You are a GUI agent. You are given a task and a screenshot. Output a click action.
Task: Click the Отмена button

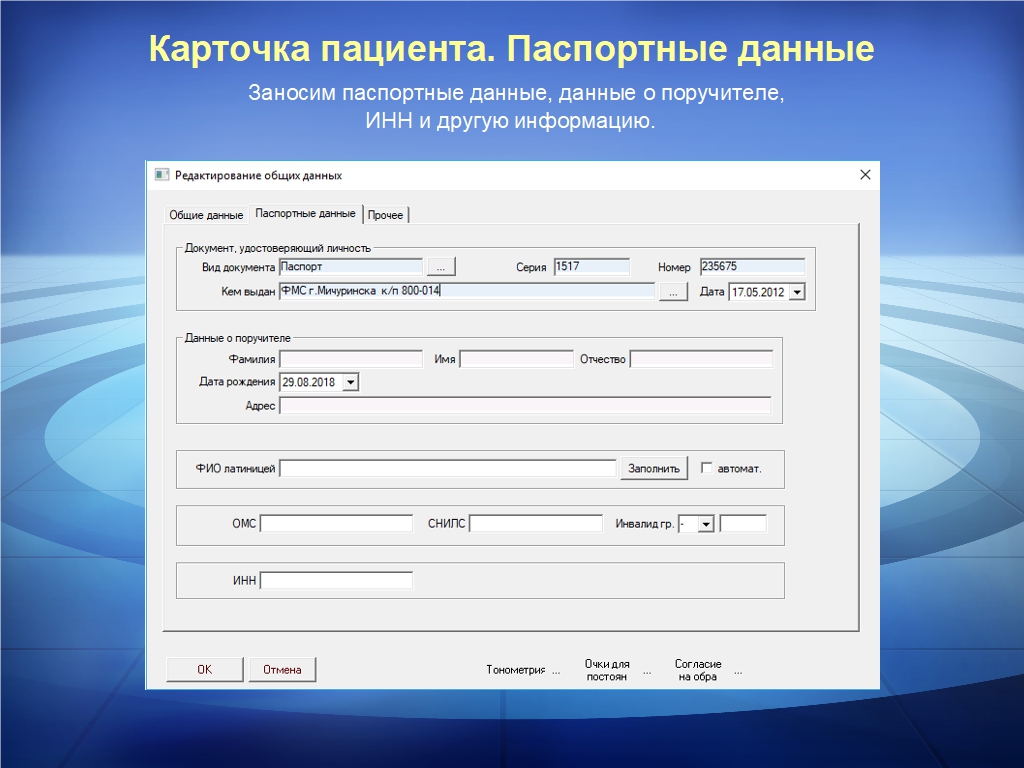click(282, 670)
